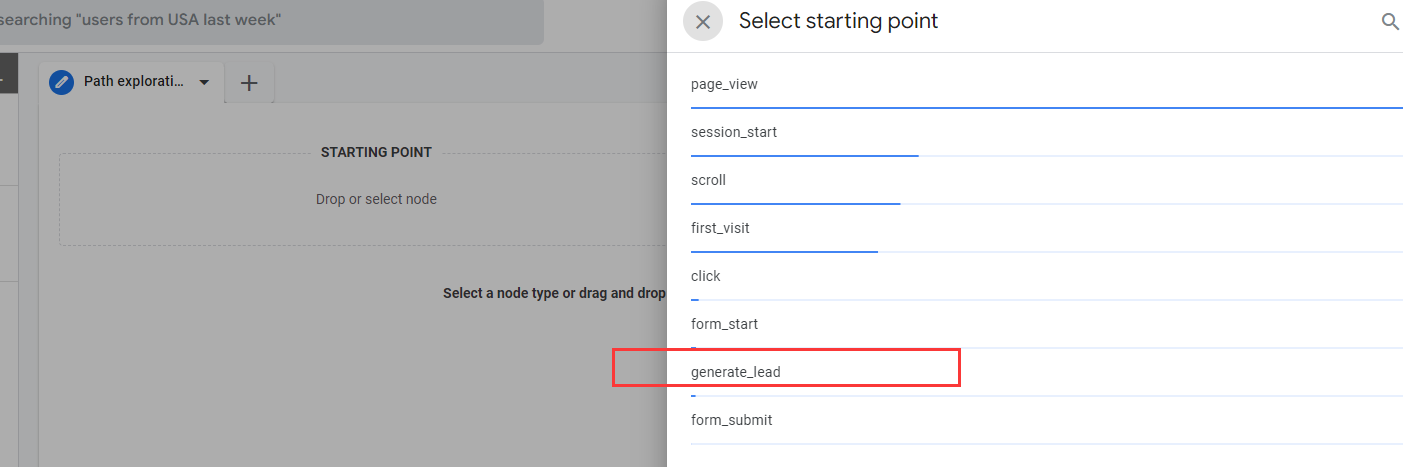
Task: Click the STARTING POINT label
Action: click(x=376, y=152)
